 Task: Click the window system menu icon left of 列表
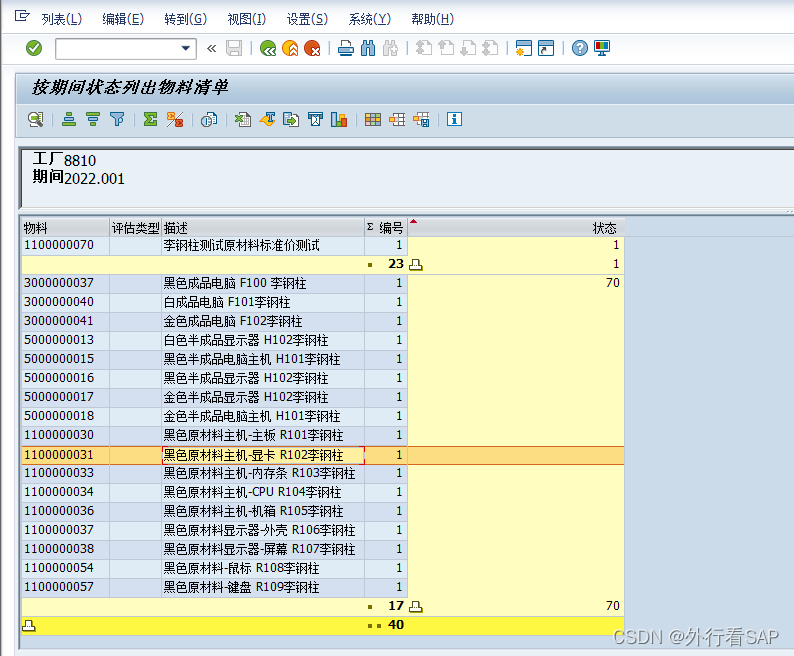[22, 16]
